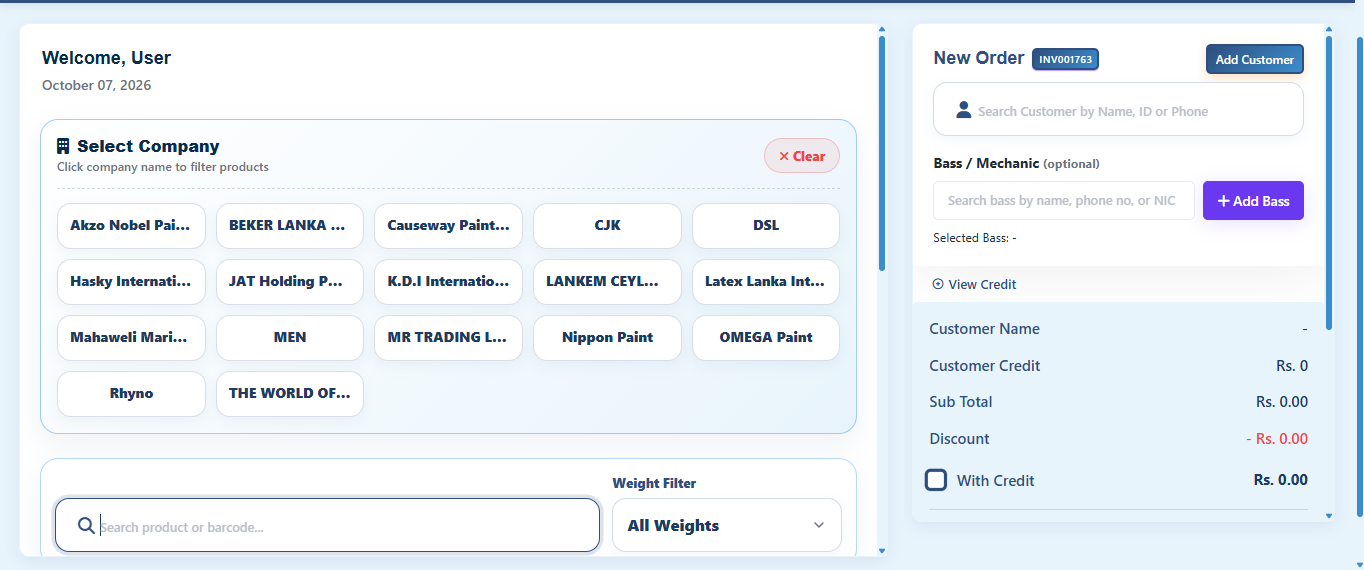
Task: Enable the With Credit checkbox
Action: pyautogui.click(x=936, y=480)
